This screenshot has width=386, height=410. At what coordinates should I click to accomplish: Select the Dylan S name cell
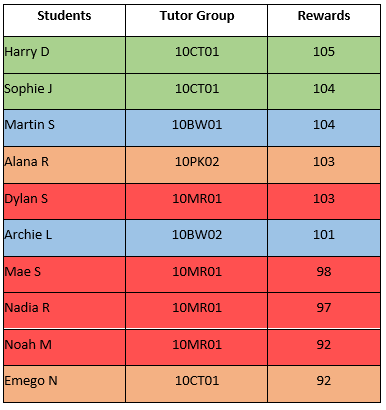coord(64,201)
